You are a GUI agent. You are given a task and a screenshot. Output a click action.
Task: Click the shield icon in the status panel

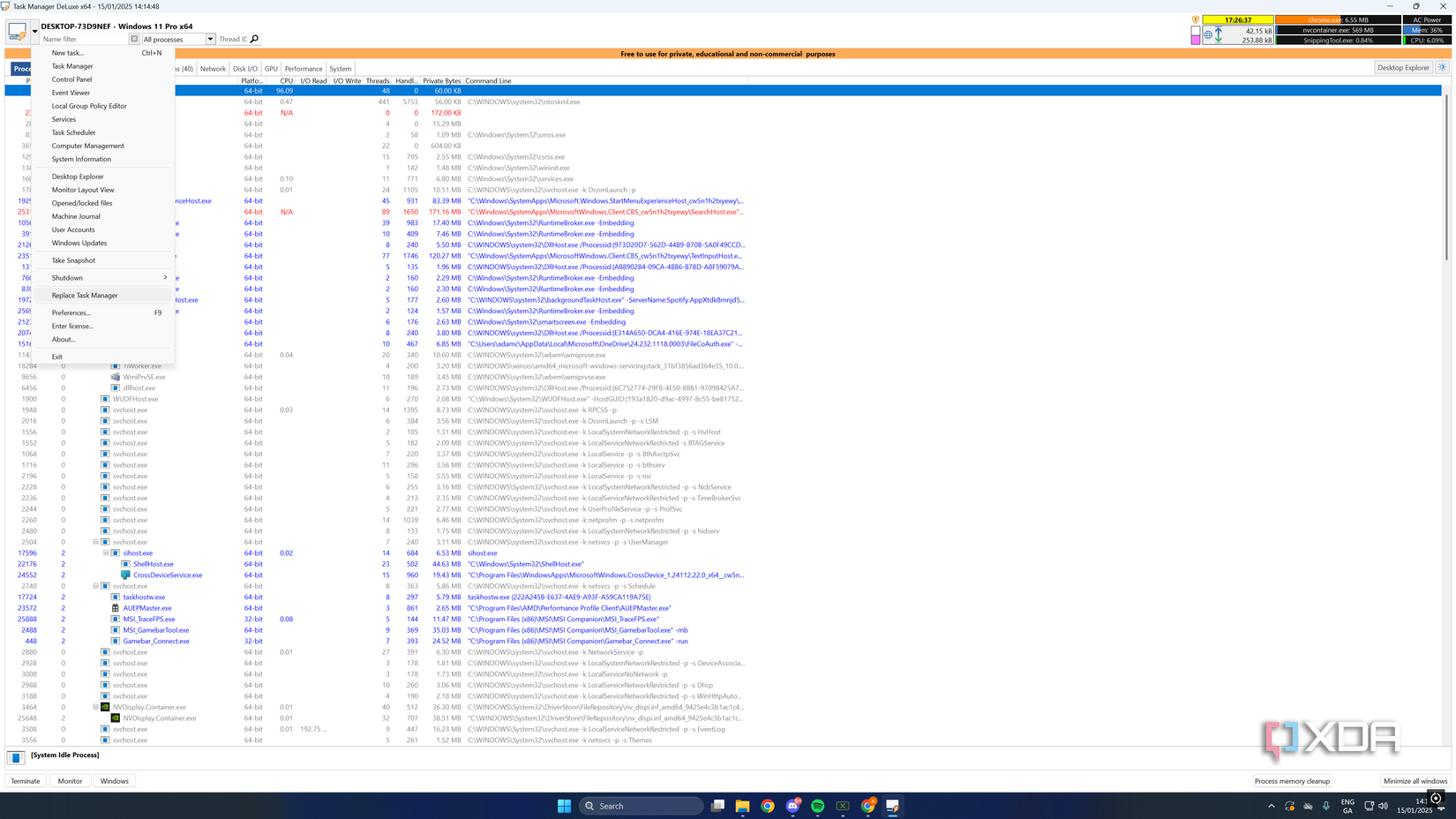click(1196, 19)
